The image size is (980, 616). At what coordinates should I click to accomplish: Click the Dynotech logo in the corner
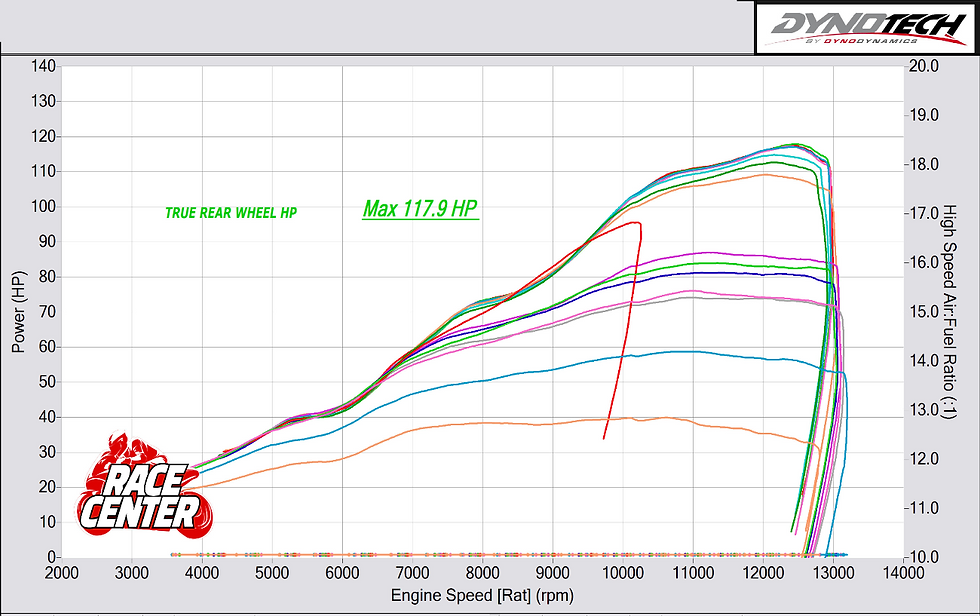click(867, 27)
